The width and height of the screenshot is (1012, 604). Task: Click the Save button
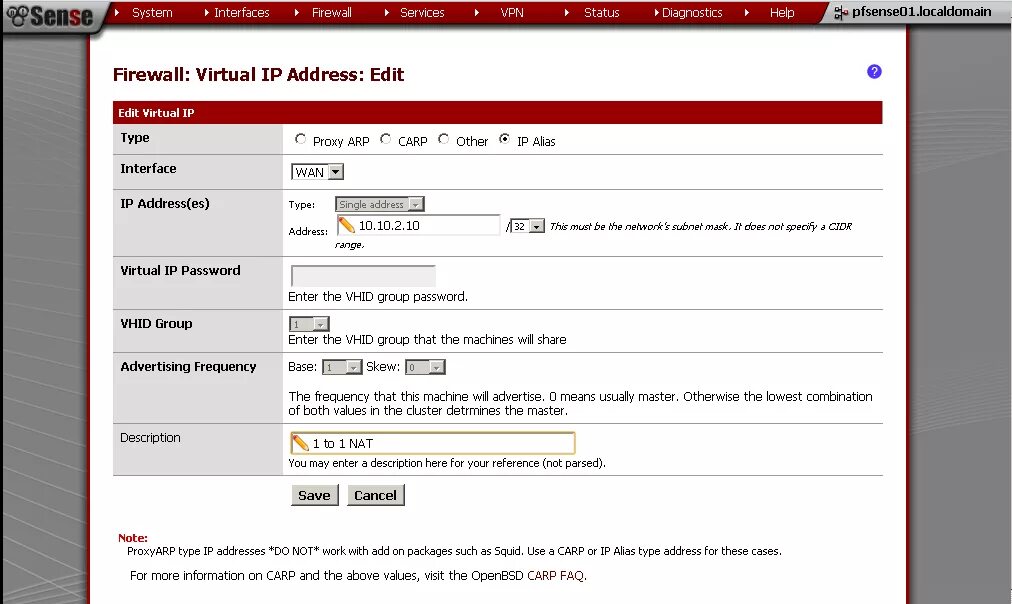tap(314, 496)
